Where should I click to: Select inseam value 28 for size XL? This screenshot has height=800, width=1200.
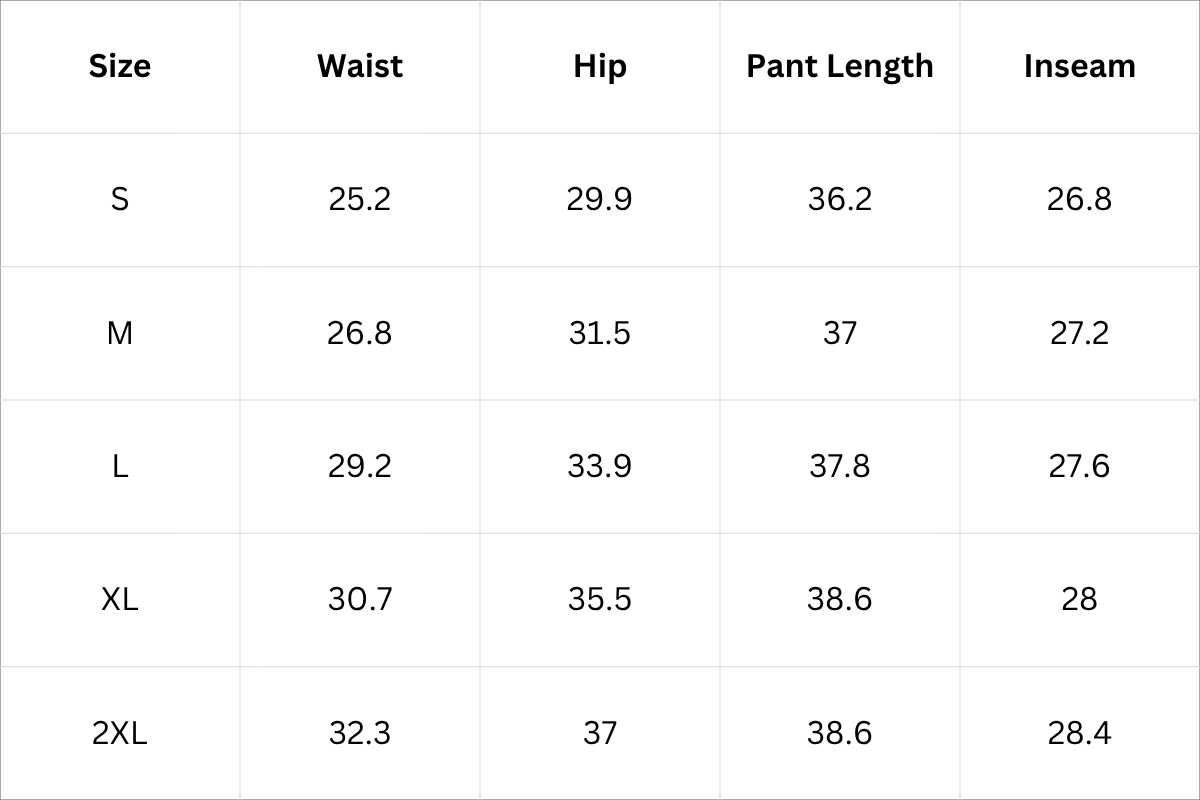pos(1080,599)
